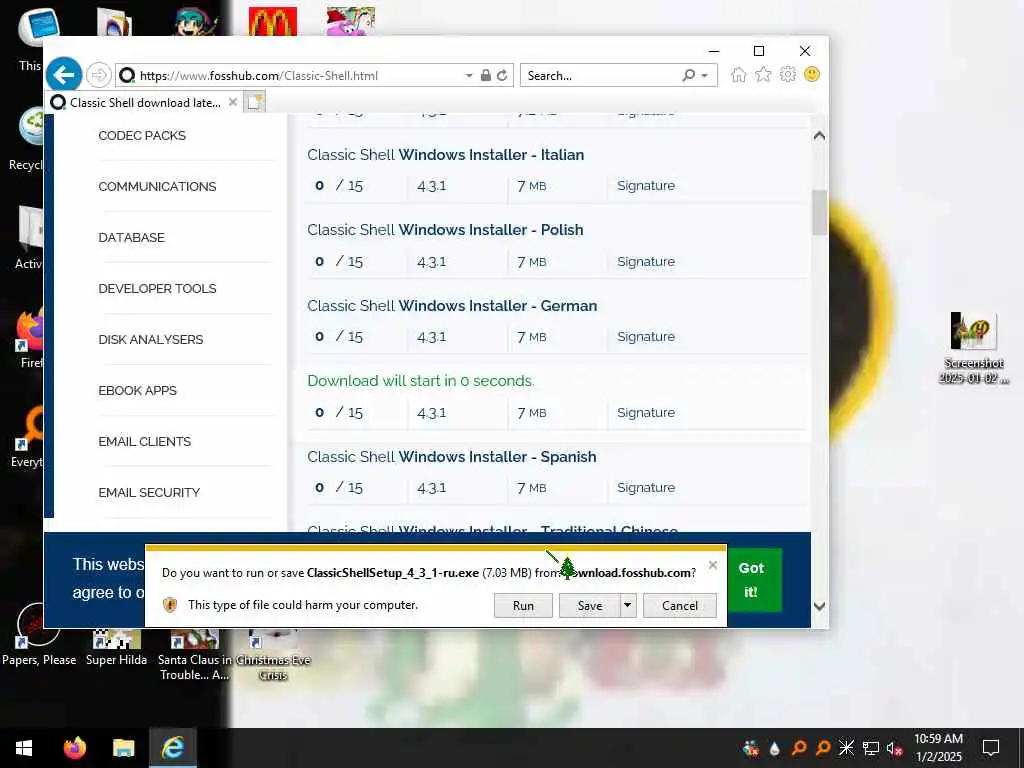1024x768 pixels.
Task: Download Classic Shell Windows Installer - Spanish
Action: coord(451,456)
